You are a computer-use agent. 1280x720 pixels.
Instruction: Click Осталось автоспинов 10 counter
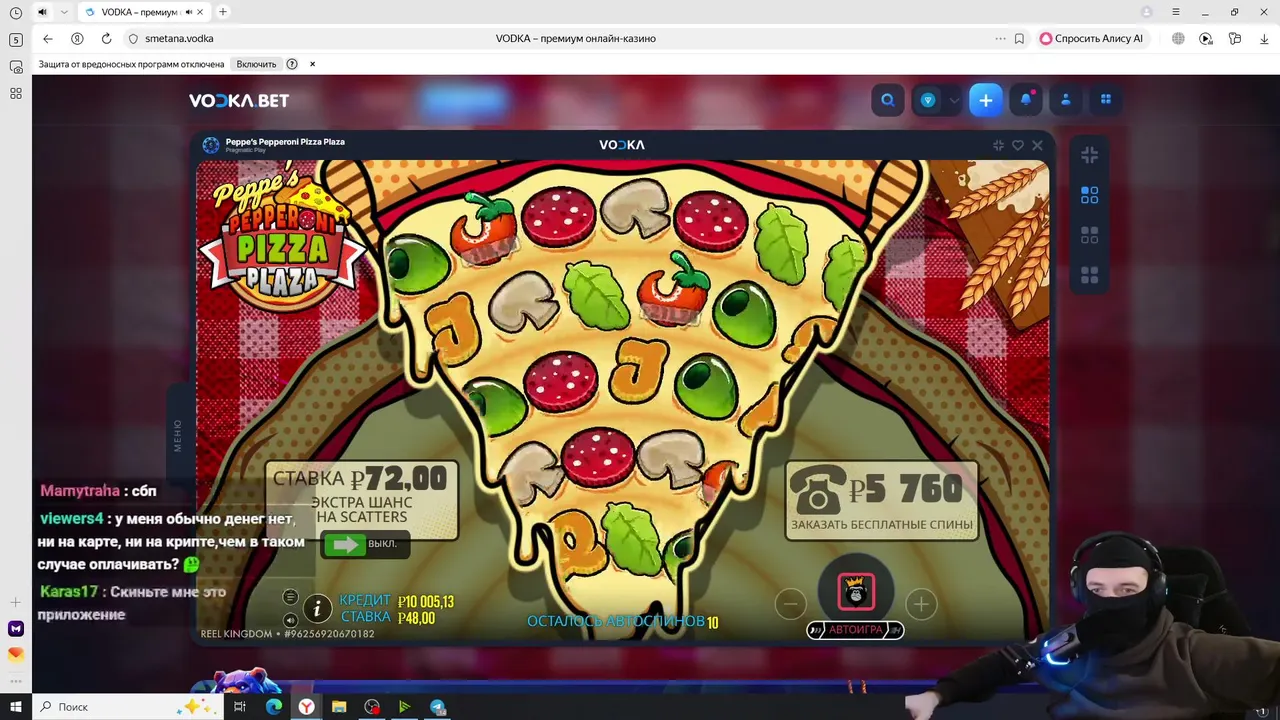click(x=622, y=622)
